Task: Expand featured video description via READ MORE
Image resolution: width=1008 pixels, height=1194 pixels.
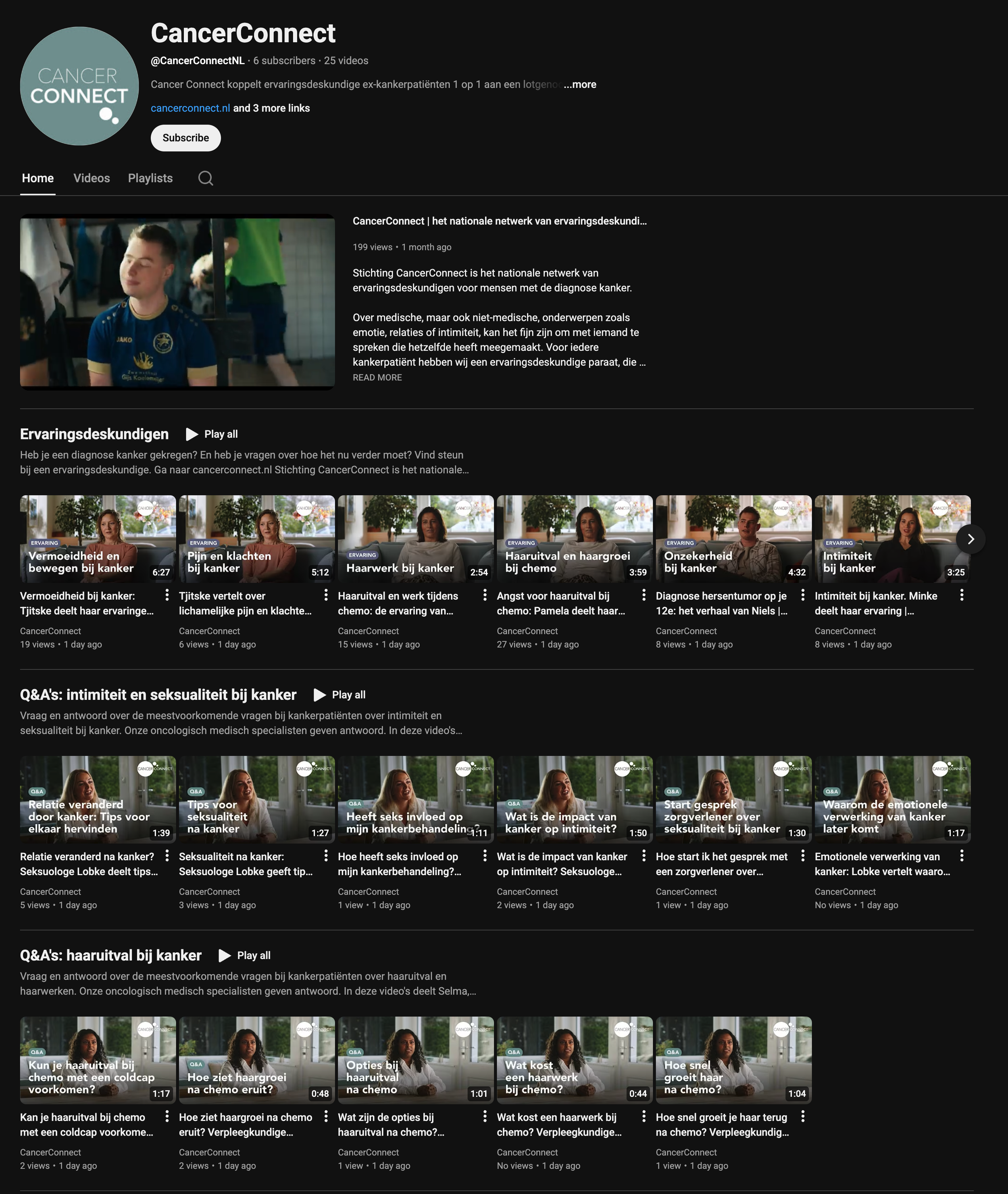Action: 377,378
